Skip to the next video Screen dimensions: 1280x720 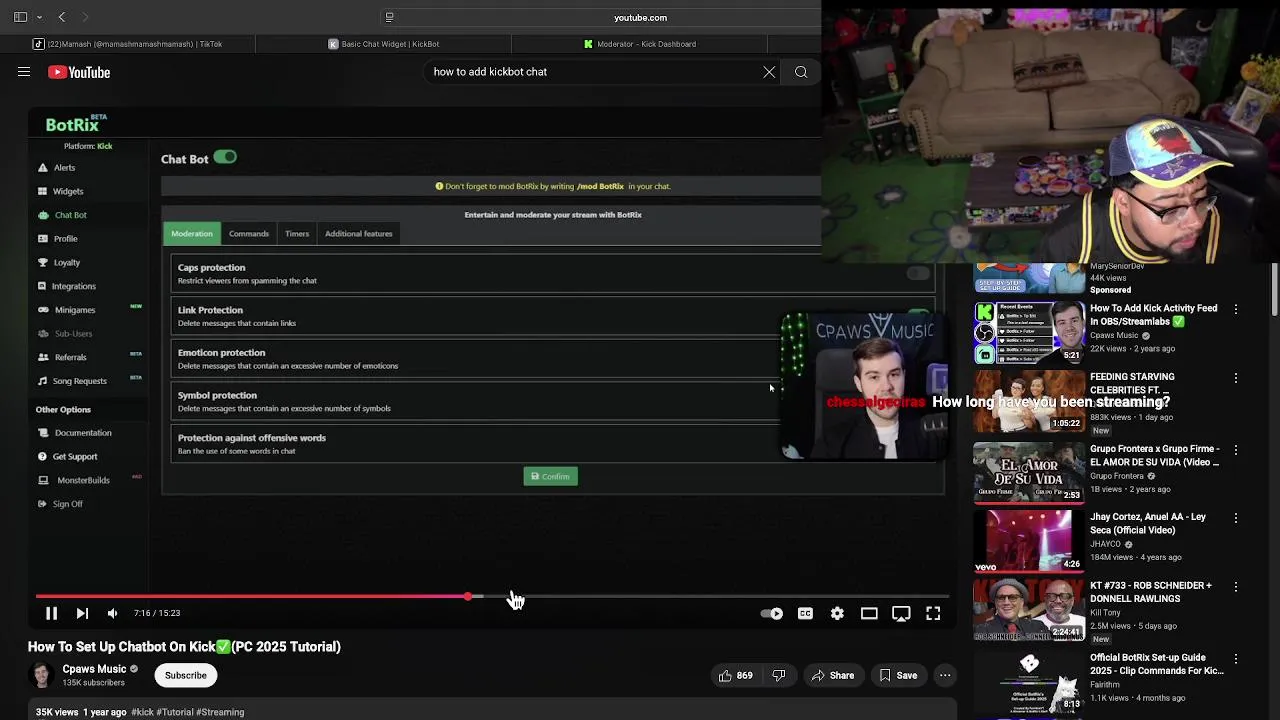[x=82, y=613]
